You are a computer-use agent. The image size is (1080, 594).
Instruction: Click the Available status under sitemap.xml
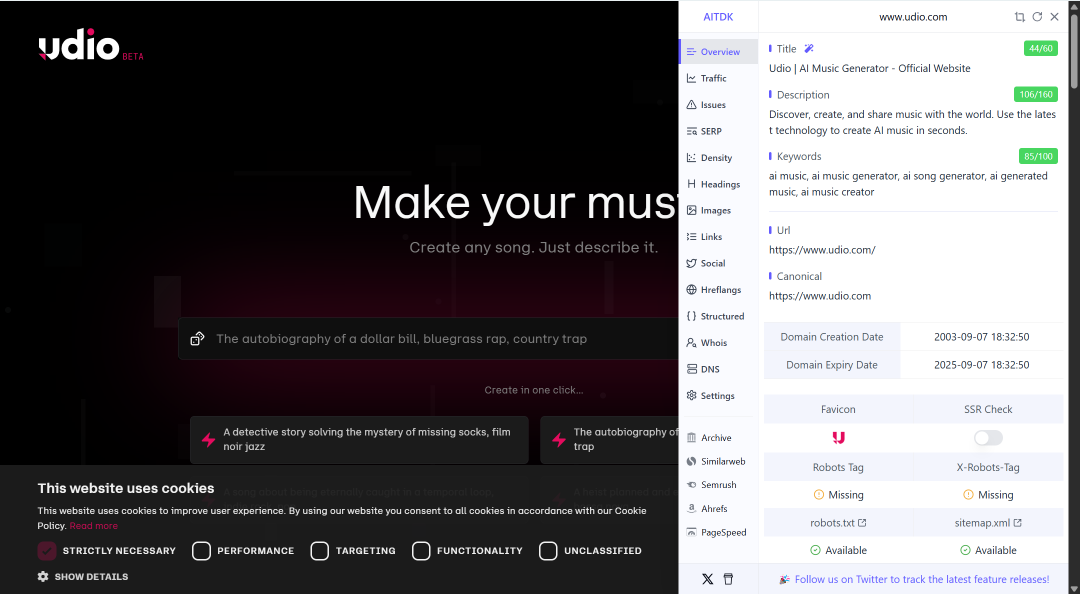point(988,550)
